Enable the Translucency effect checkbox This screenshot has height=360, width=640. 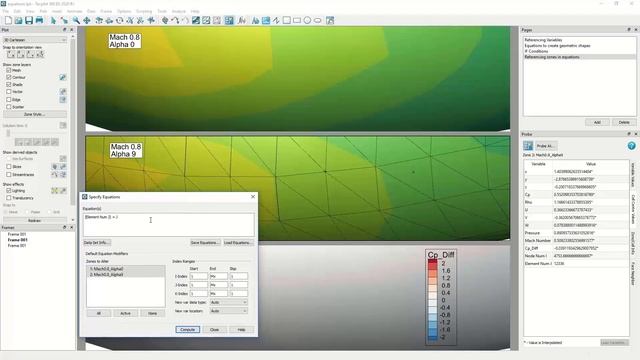click(9, 198)
